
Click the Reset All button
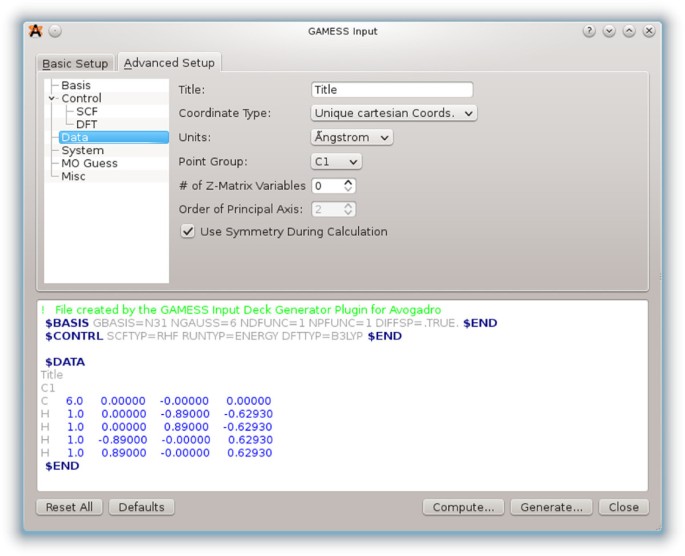coord(69,507)
